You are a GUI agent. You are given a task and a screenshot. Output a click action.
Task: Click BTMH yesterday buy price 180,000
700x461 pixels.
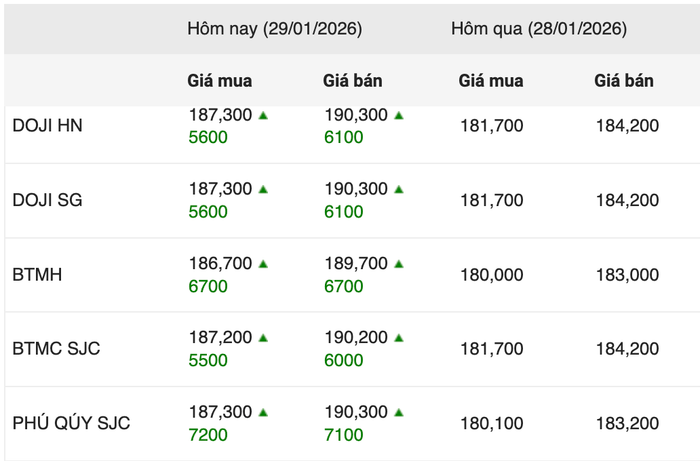click(491, 274)
